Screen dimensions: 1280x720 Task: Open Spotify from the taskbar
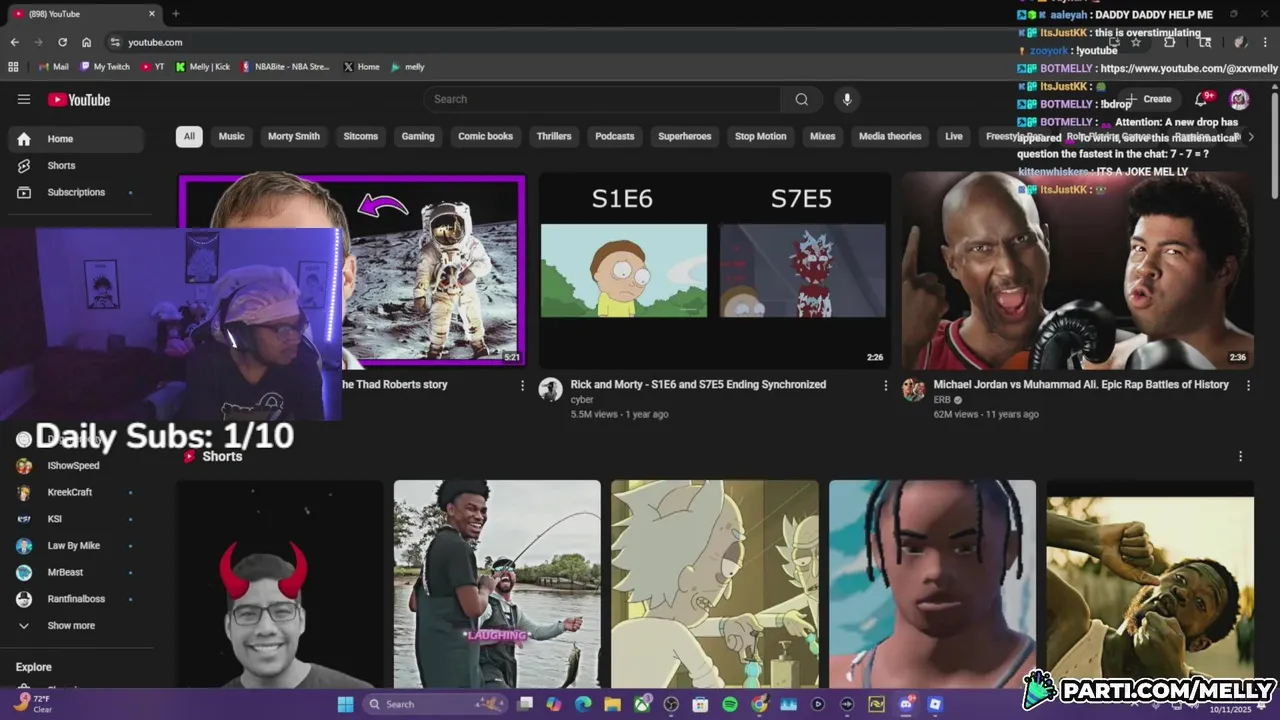click(729, 704)
